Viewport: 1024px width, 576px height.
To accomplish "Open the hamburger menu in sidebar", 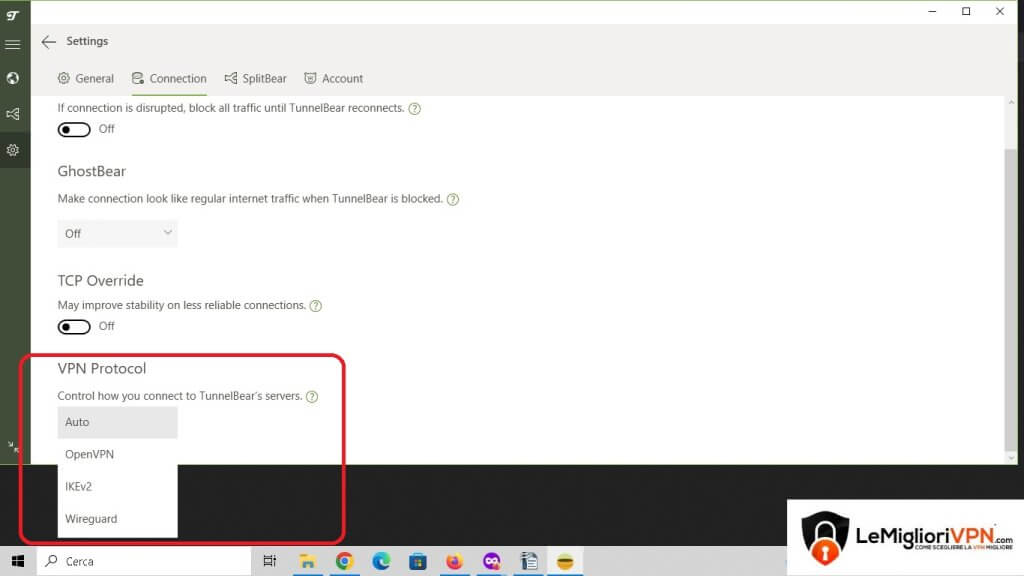I will [x=12, y=44].
